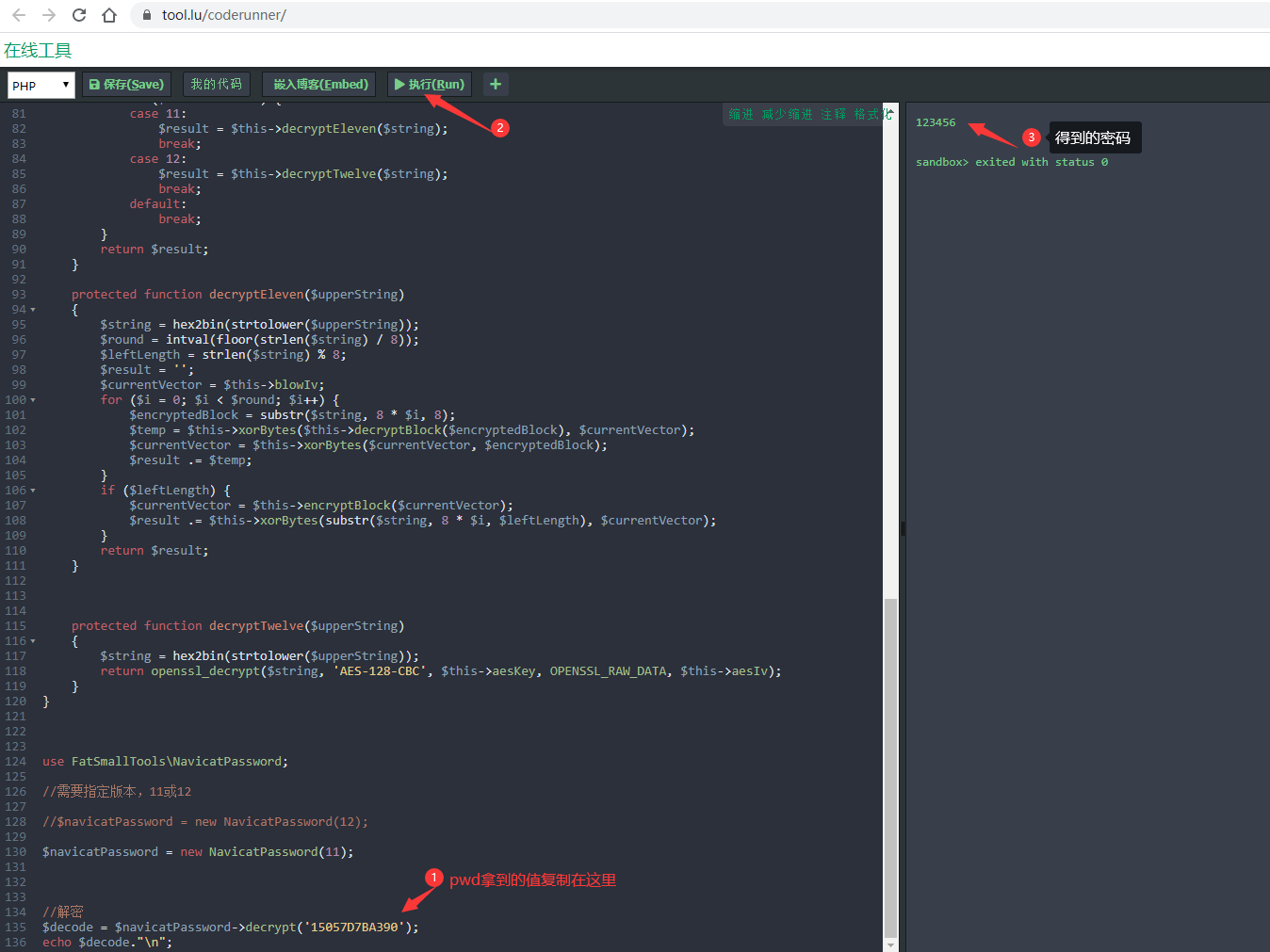Click the 'protected function decryptEleven' line
1270x952 pixels.
click(x=237, y=295)
